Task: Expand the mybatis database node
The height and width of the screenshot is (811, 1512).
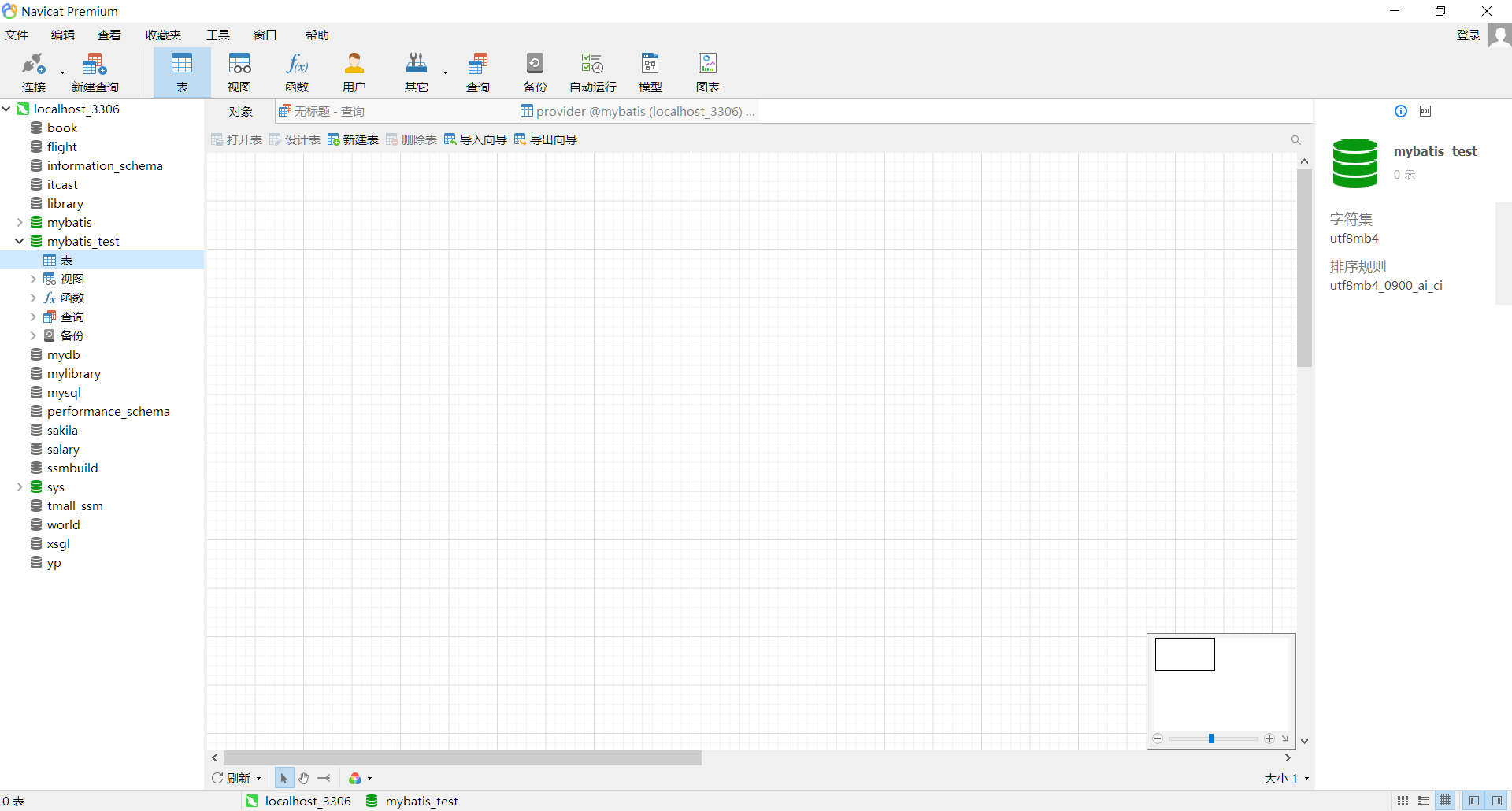Action: point(20,222)
